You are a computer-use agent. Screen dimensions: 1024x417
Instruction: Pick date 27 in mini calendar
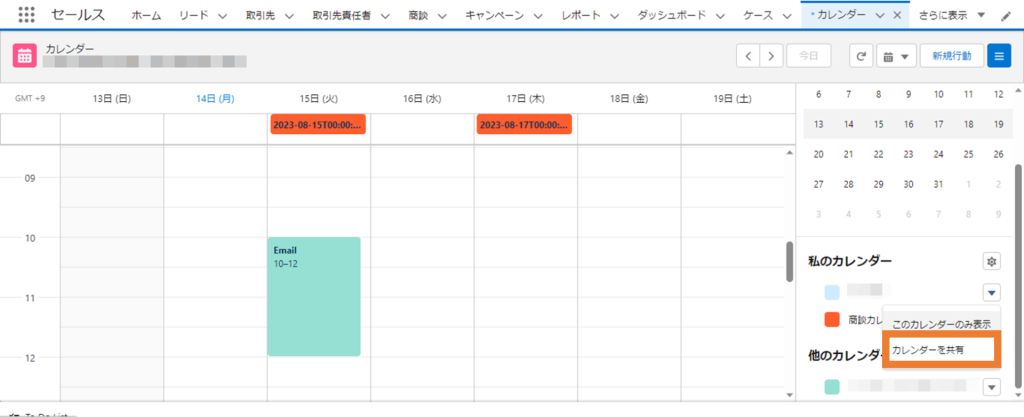point(818,185)
